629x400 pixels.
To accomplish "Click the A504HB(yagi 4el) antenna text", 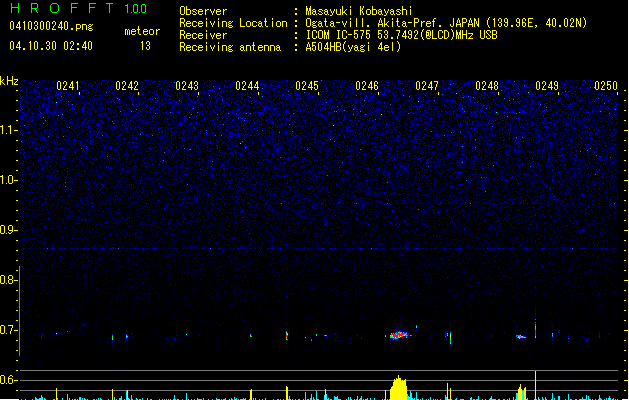I will click(353, 47).
